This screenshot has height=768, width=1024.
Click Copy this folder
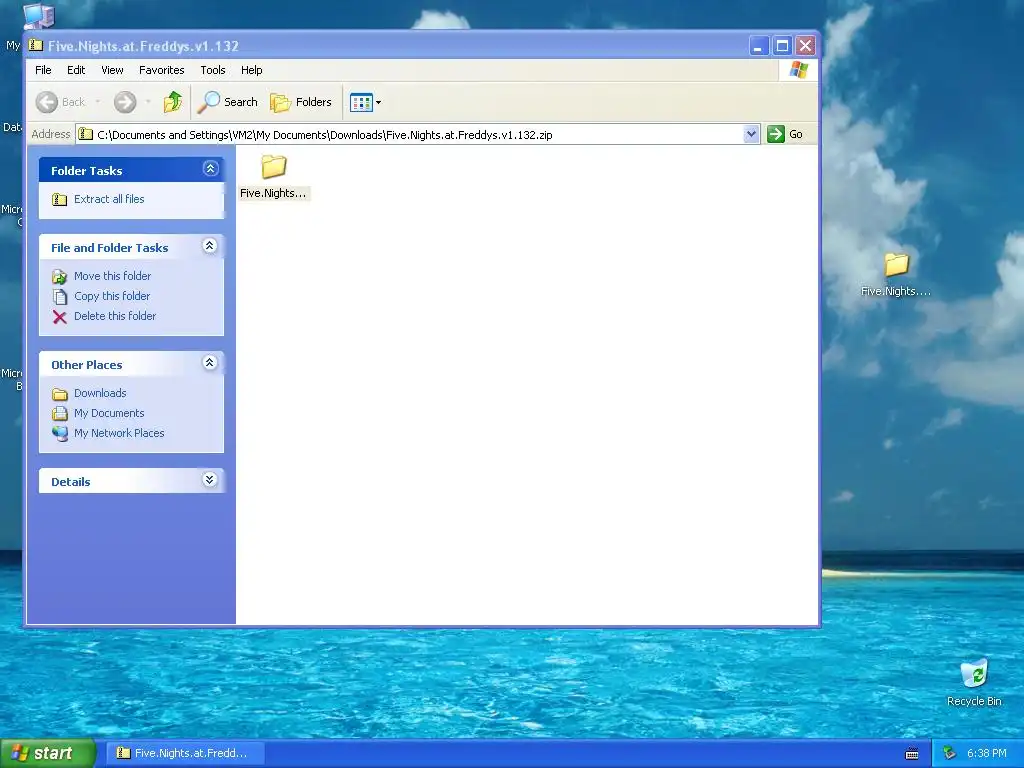pyautogui.click(x=112, y=296)
